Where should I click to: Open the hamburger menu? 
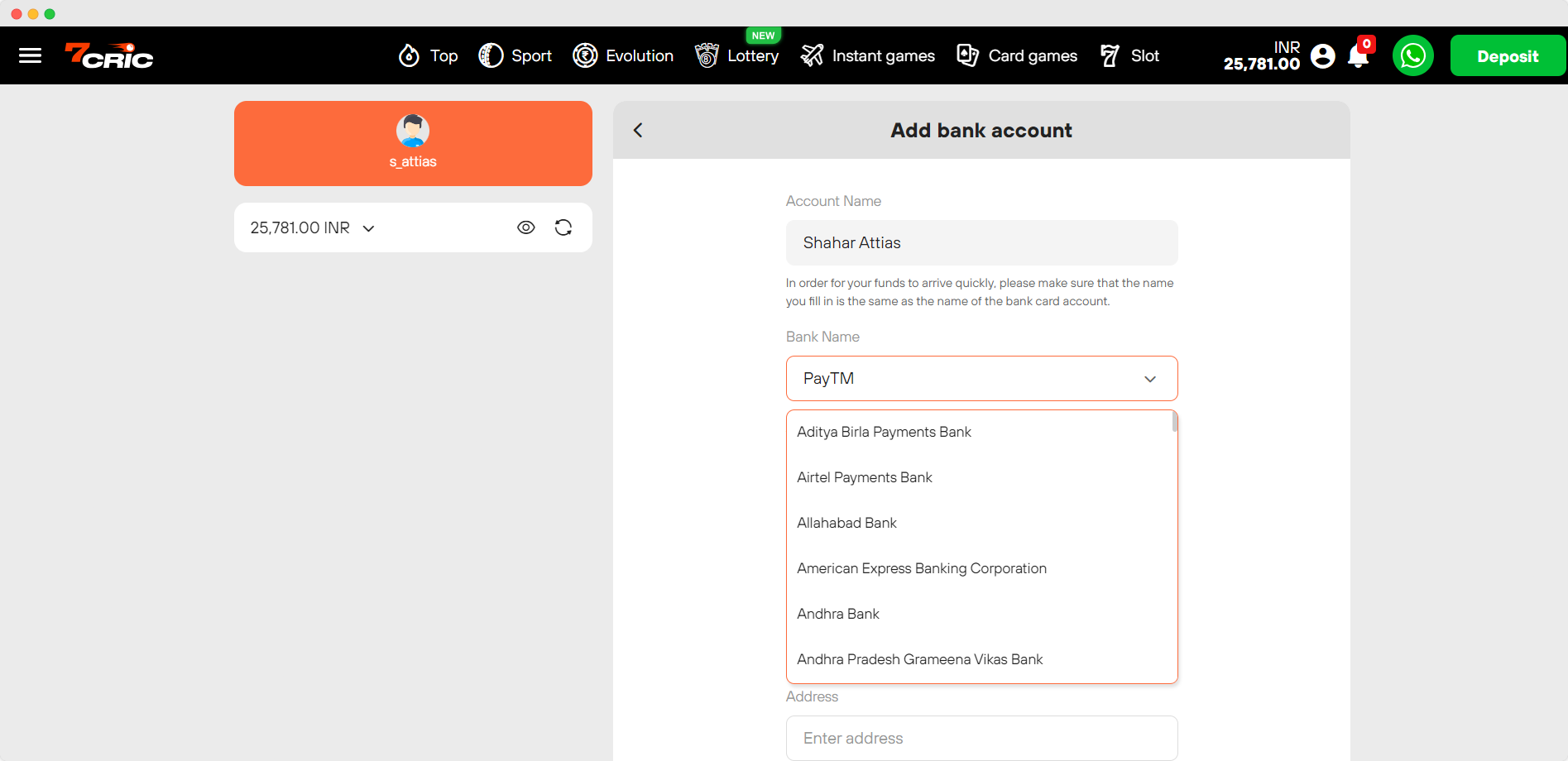31,55
